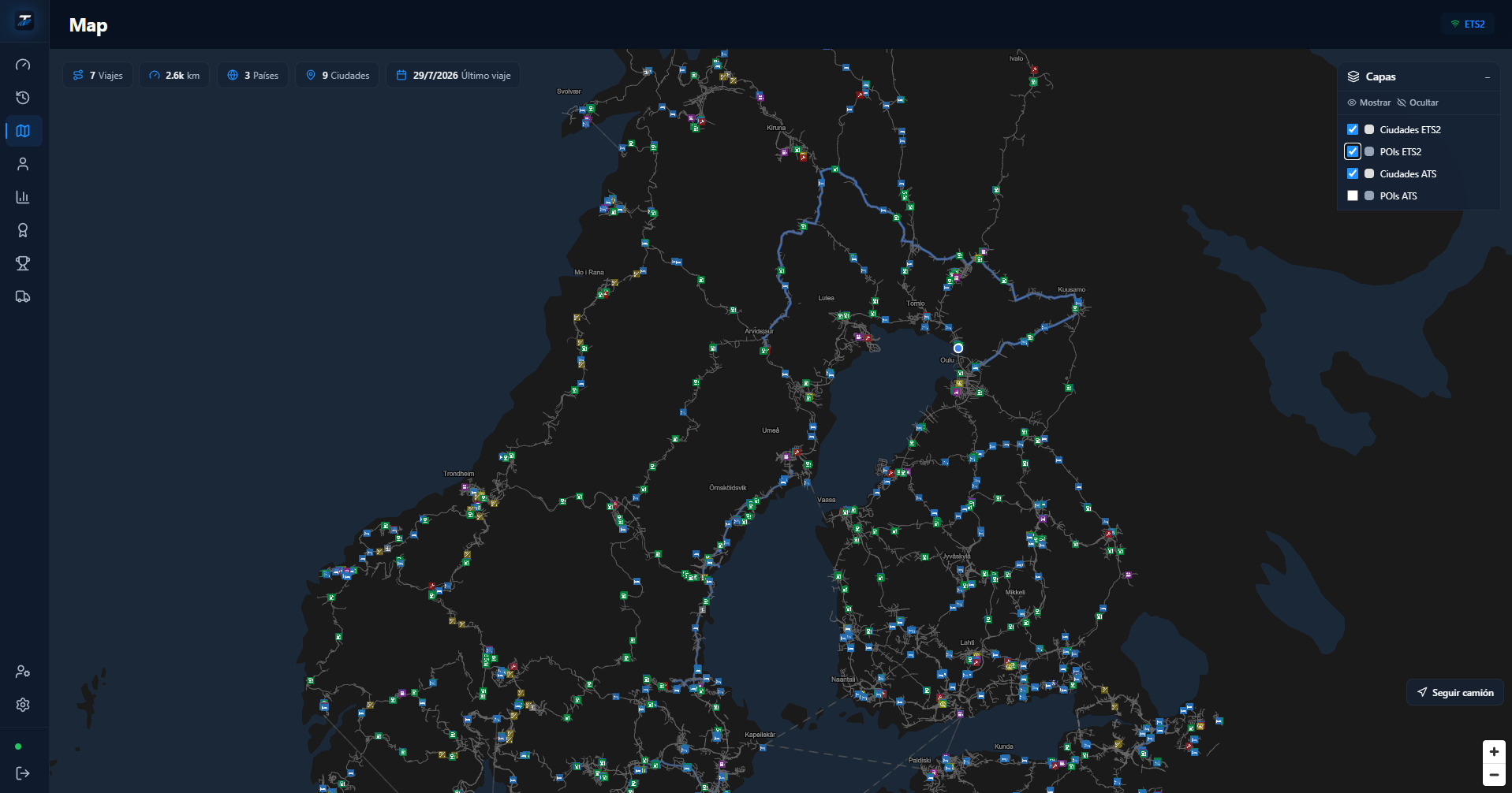The height and width of the screenshot is (793, 1512).
Task: Click the Örnsköldsvik city label on map
Action: click(x=727, y=488)
